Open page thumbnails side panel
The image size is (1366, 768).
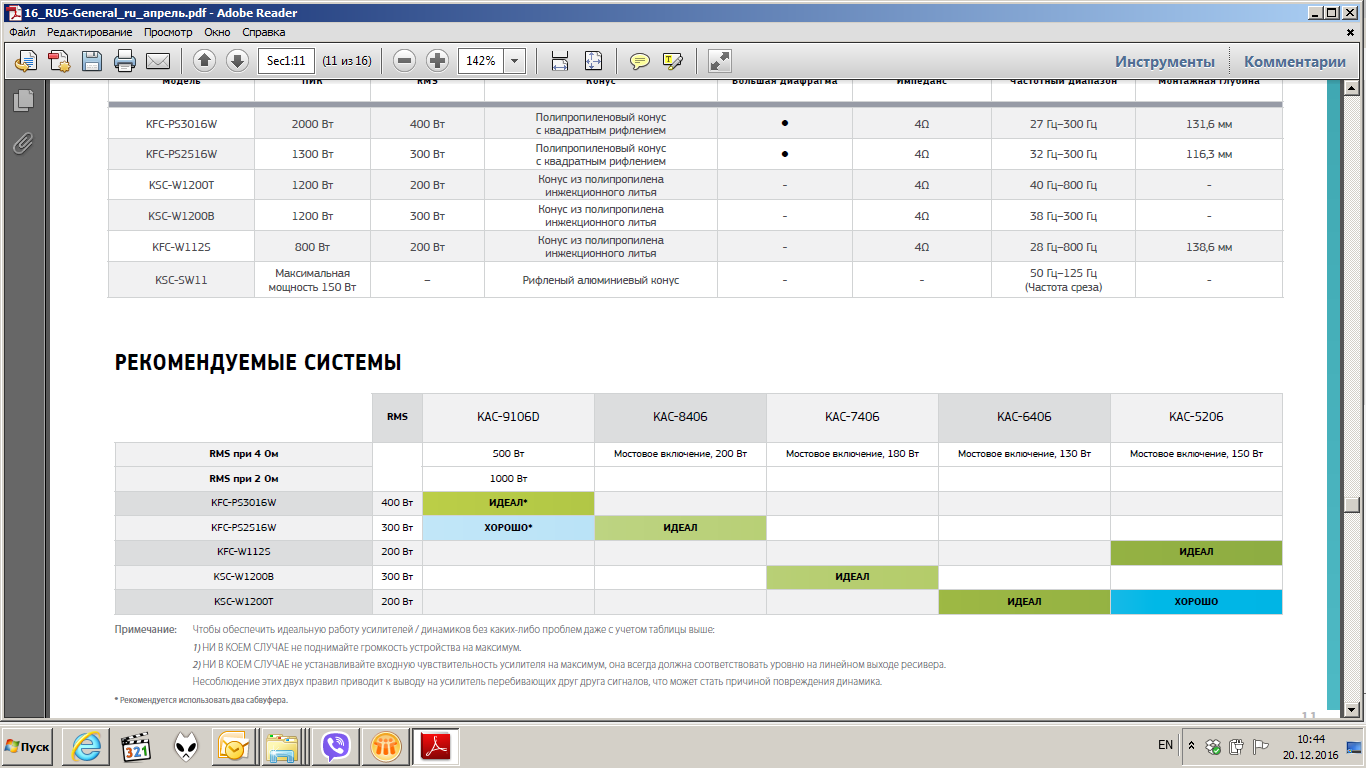click(24, 100)
